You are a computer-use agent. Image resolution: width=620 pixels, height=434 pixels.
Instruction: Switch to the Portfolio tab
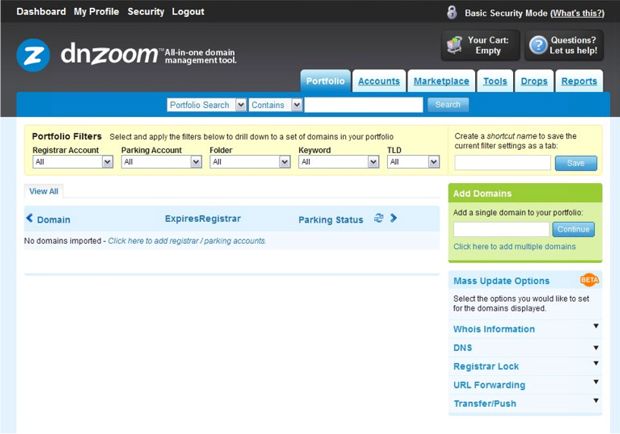(x=325, y=81)
